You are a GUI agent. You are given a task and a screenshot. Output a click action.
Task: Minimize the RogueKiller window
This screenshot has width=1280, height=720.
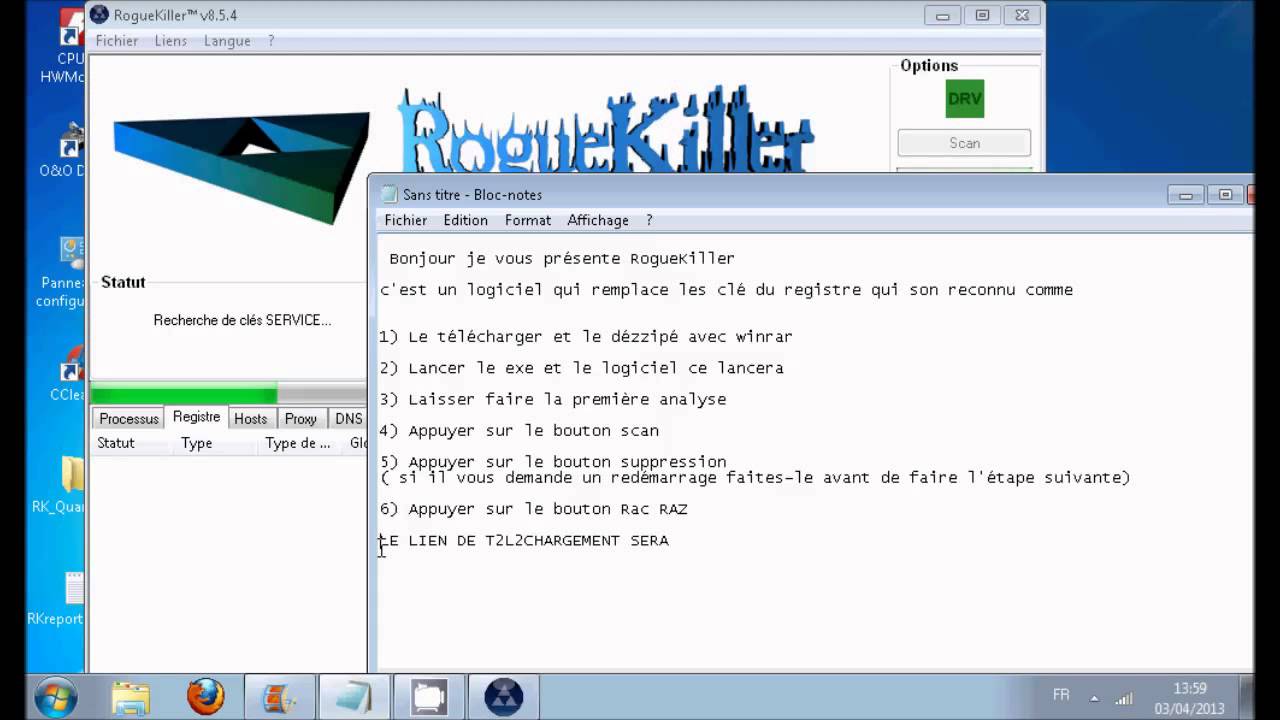pyautogui.click(x=942, y=15)
